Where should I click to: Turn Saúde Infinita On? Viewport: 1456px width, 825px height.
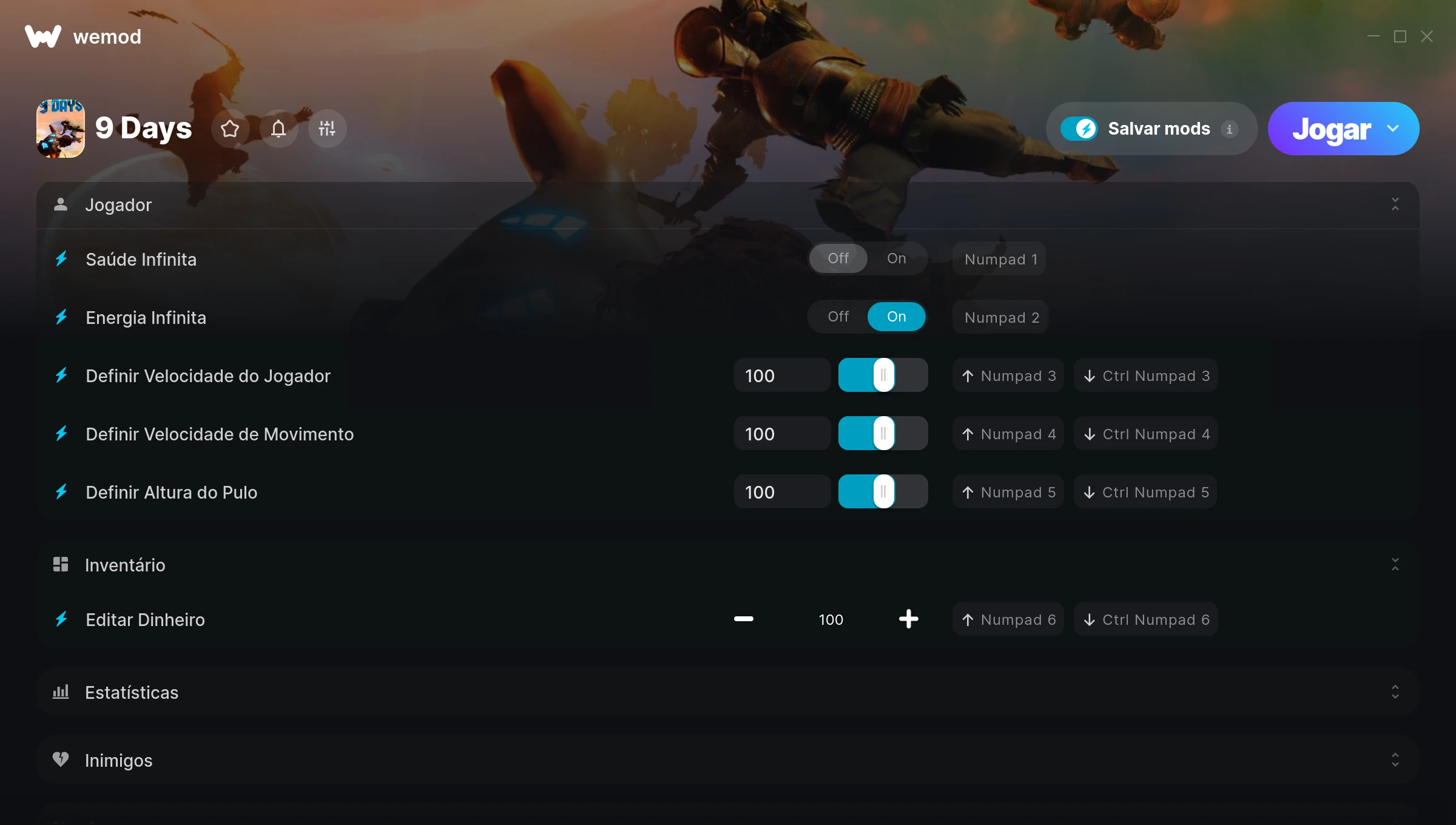click(x=896, y=259)
